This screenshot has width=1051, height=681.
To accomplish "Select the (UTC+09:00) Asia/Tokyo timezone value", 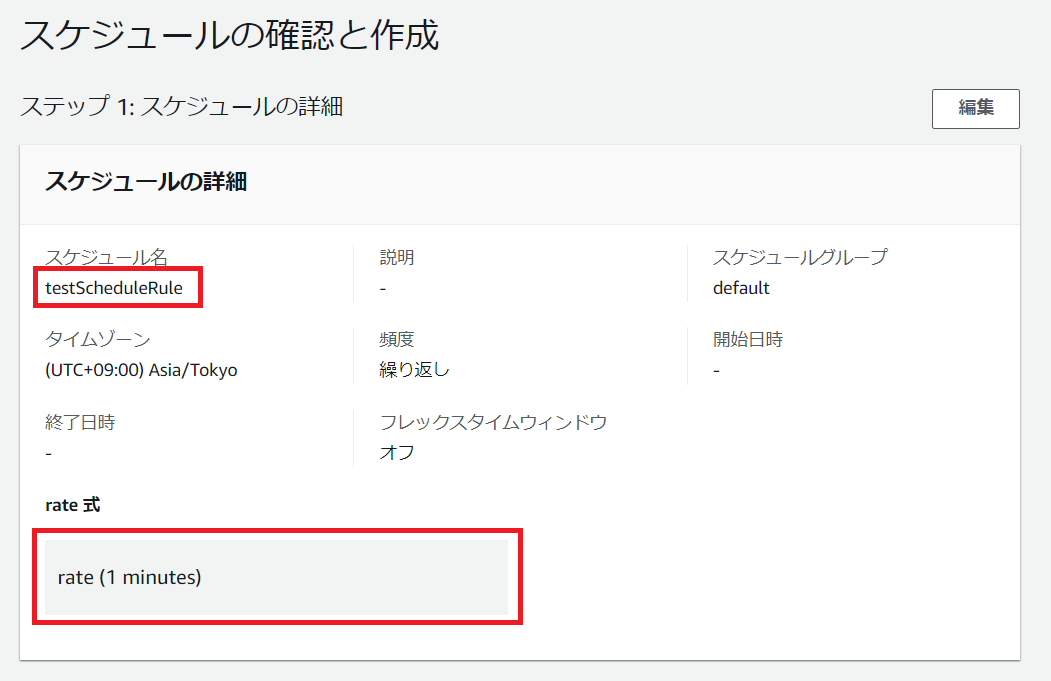I will [141, 370].
